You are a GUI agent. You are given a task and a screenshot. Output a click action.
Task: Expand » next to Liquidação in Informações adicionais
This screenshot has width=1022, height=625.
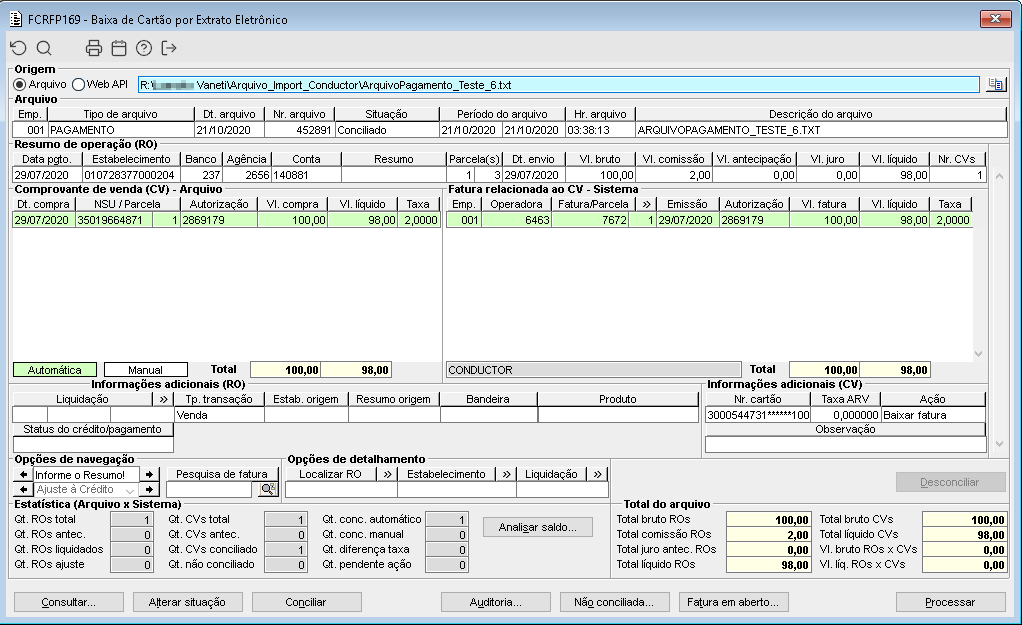163,399
